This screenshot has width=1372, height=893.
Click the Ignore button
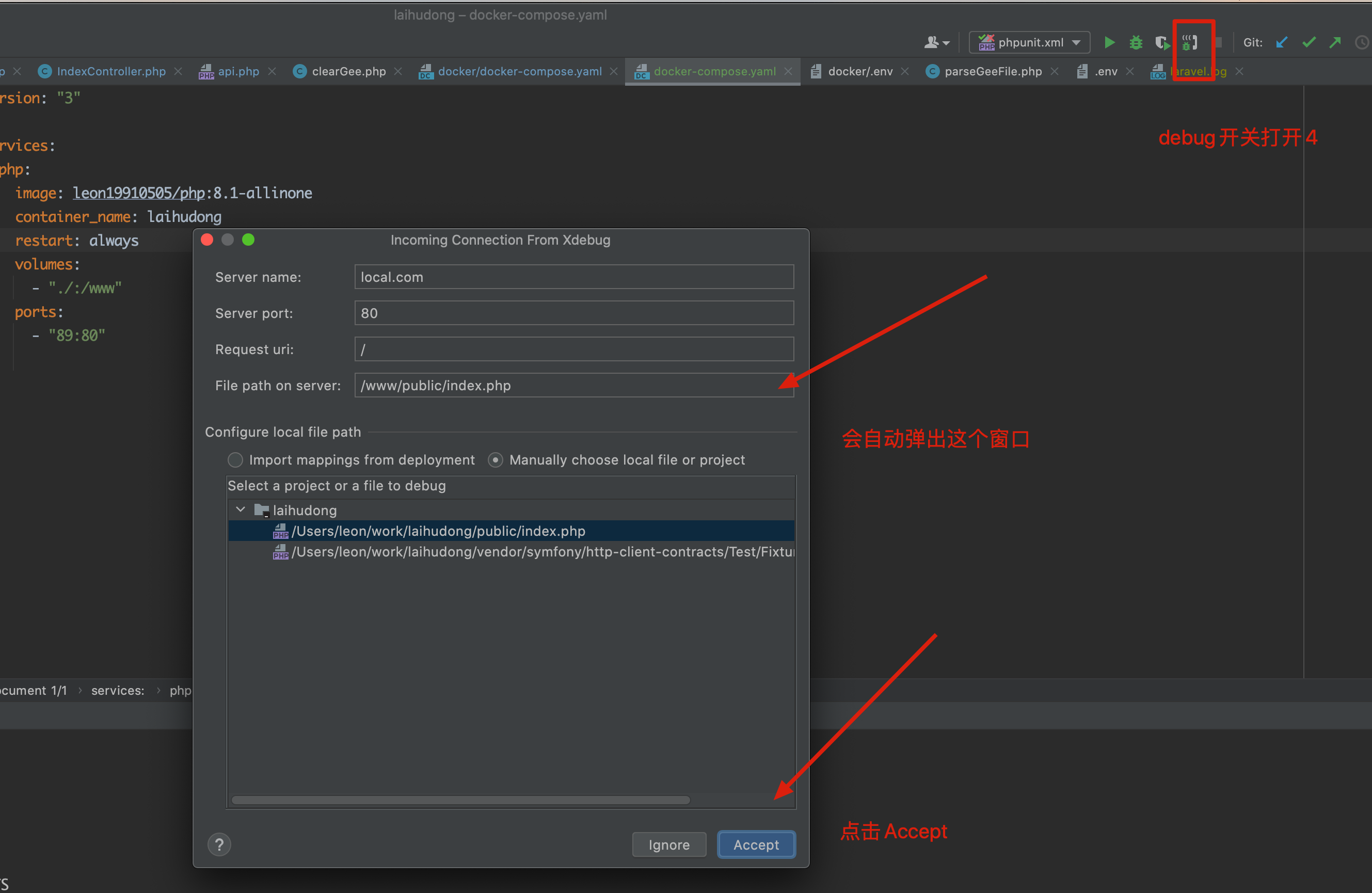coord(668,844)
